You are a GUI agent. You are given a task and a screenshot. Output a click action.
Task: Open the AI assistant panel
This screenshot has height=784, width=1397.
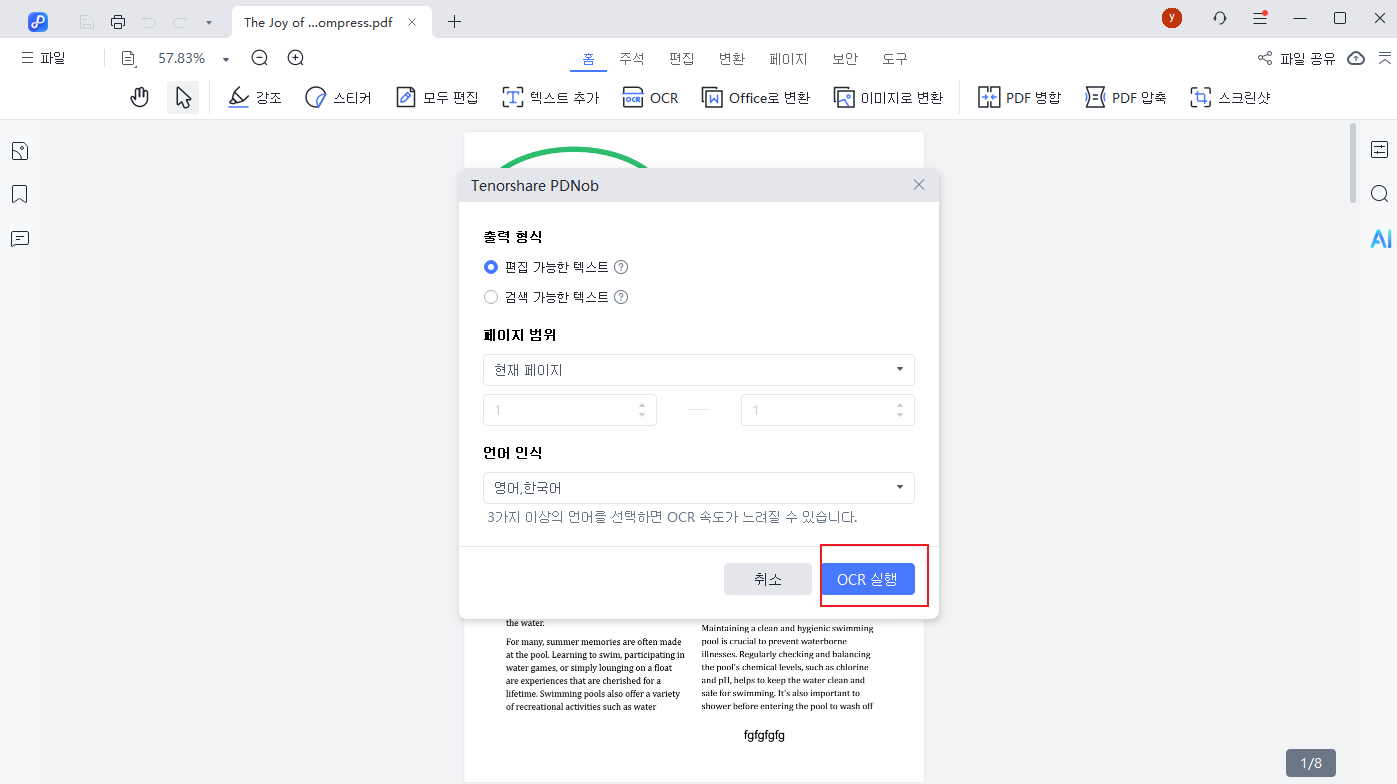click(x=1381, y=238)
